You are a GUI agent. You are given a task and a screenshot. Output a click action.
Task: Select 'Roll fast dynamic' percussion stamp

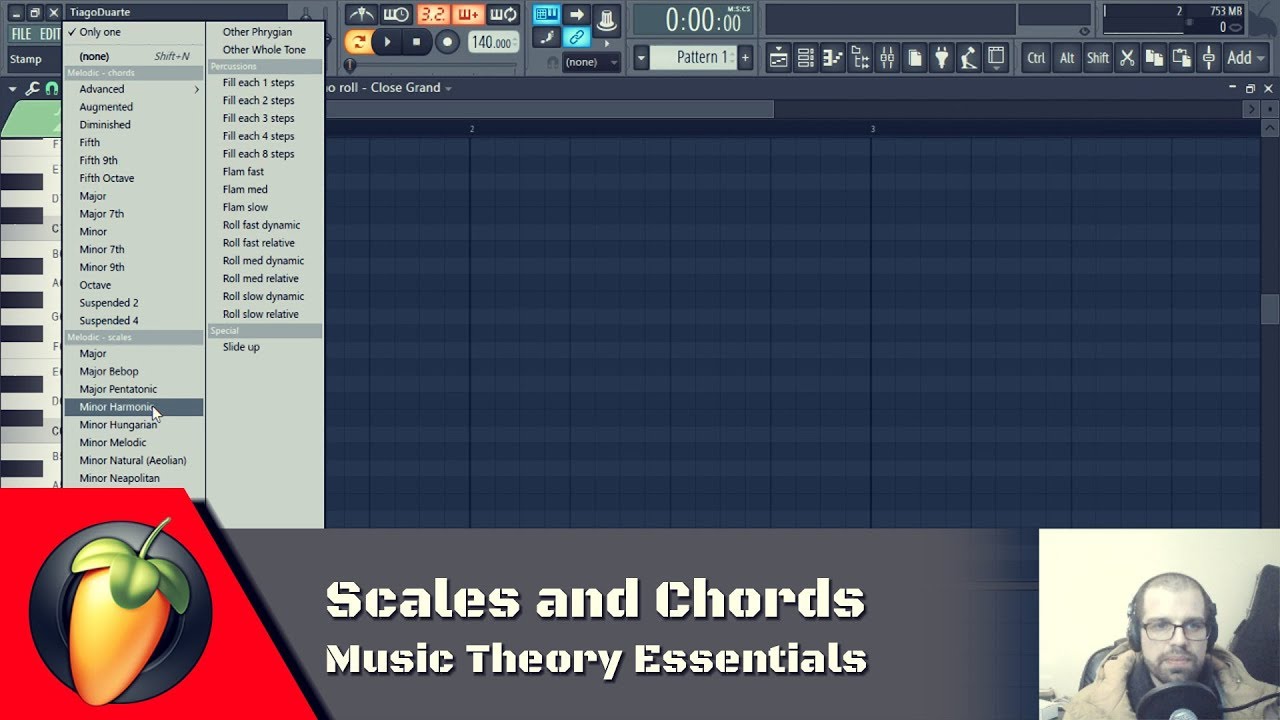265,225
